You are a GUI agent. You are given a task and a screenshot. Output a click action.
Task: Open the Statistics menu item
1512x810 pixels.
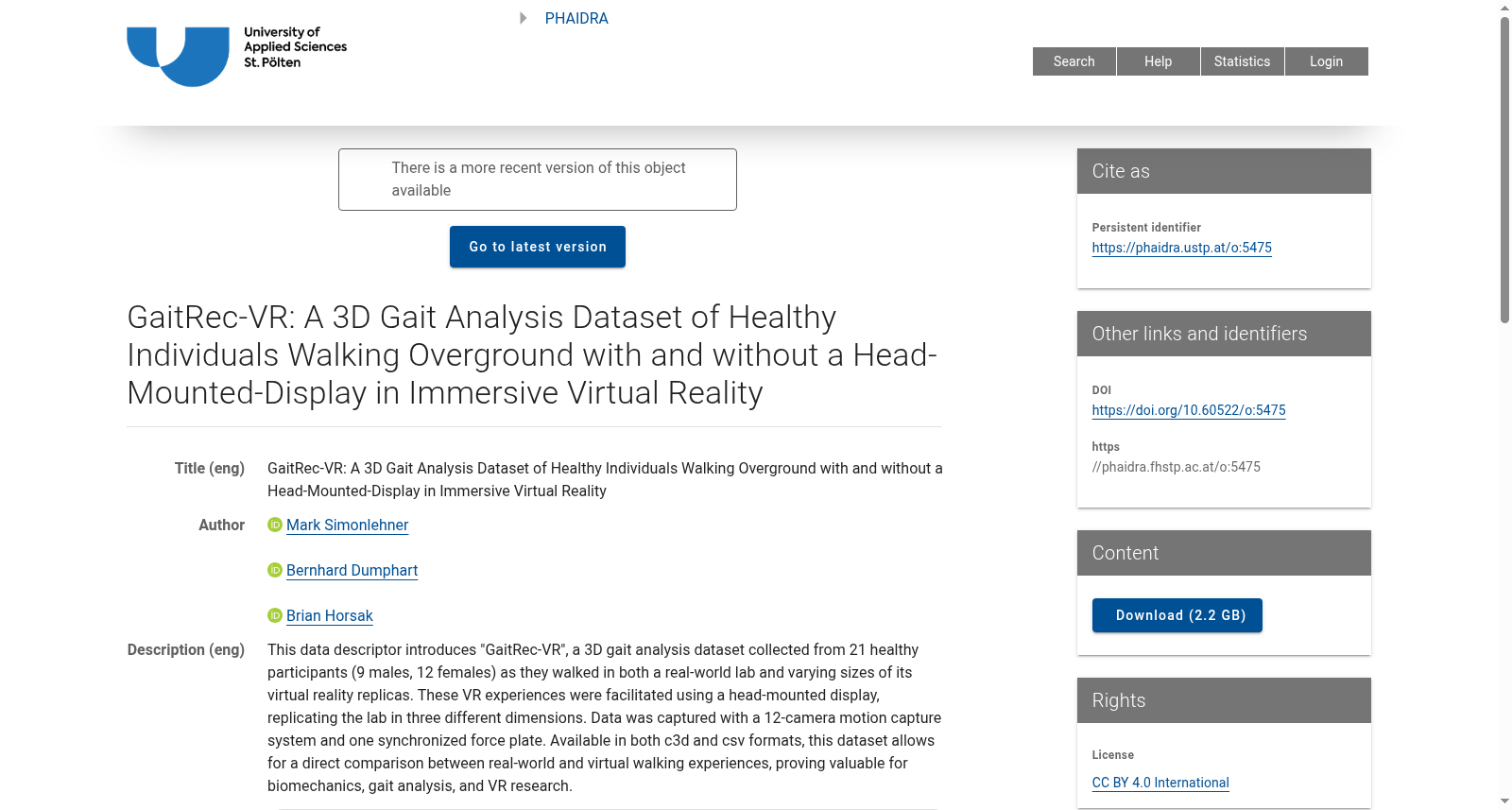(x=1243, y=61)
